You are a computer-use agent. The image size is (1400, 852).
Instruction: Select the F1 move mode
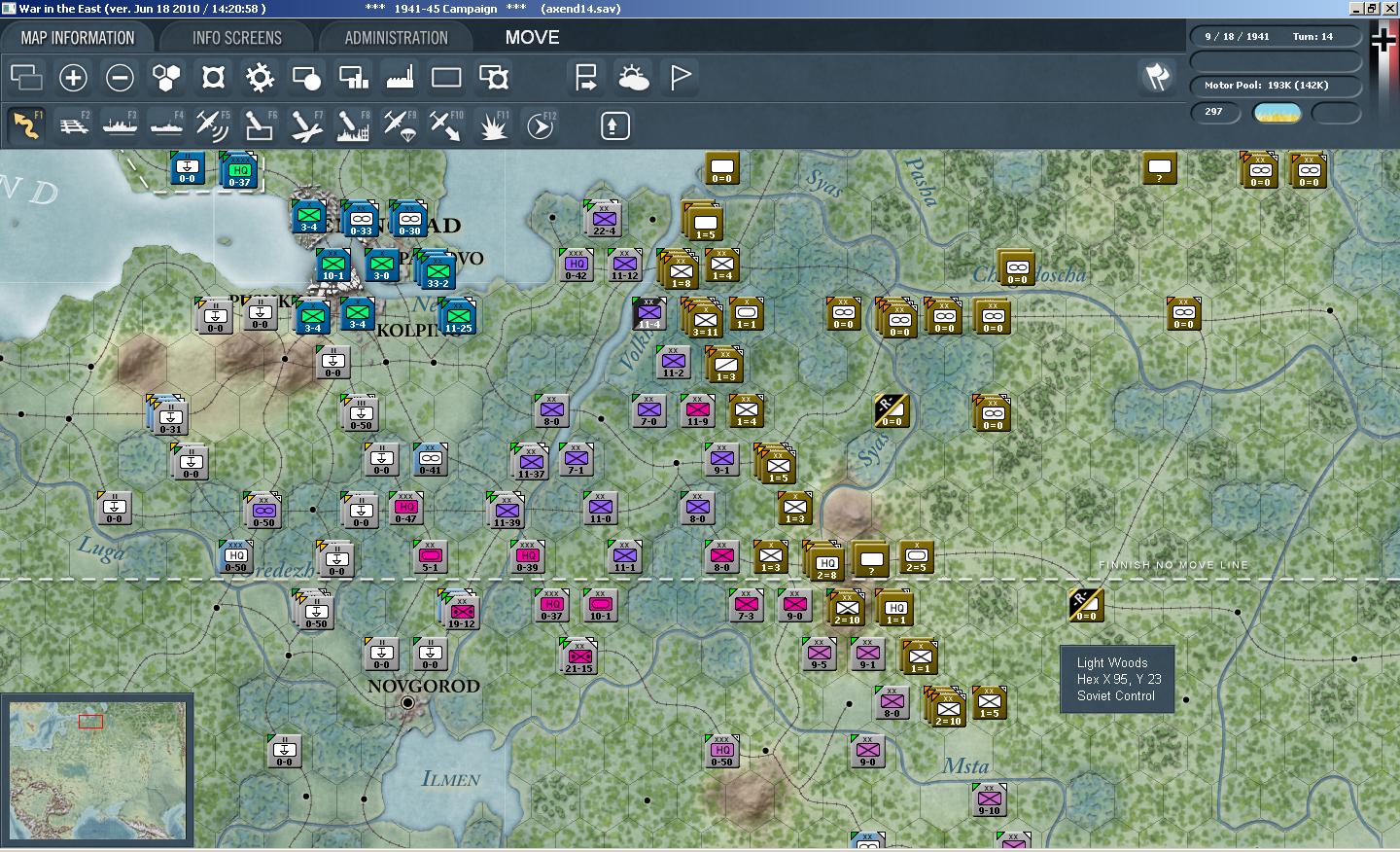tap(26, 125)
